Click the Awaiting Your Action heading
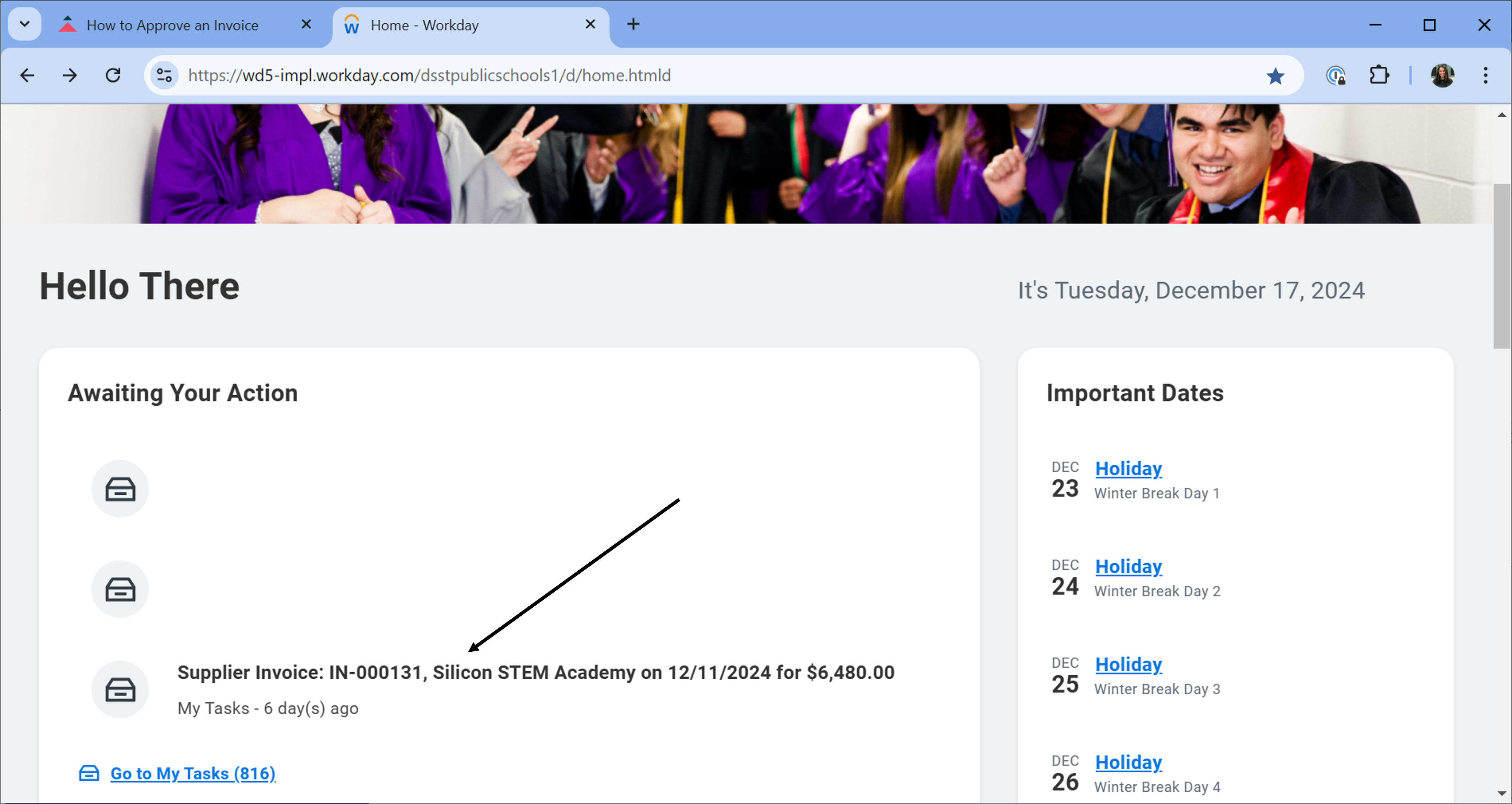 pos(183,393)
